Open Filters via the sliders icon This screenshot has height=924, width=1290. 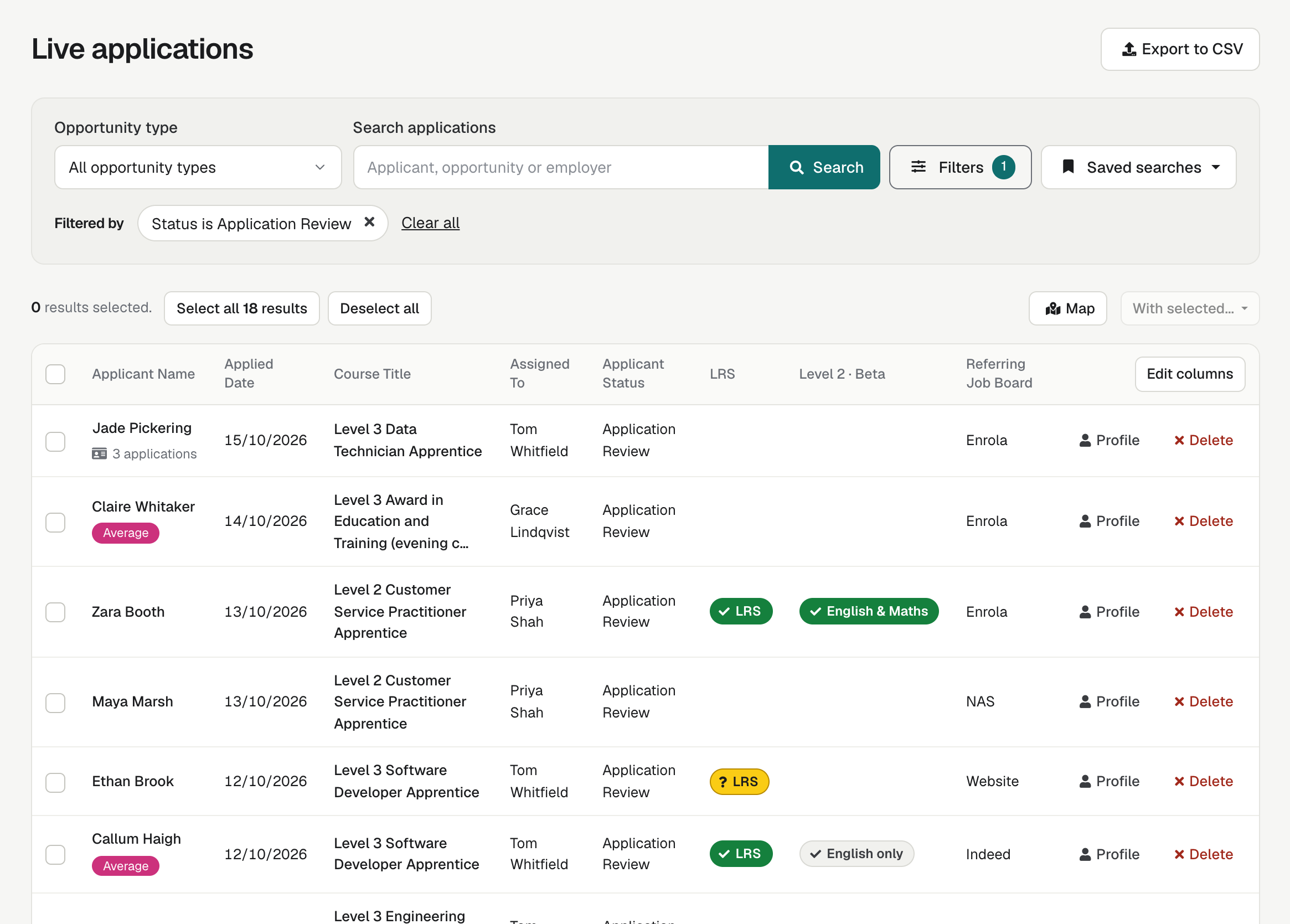918,167
